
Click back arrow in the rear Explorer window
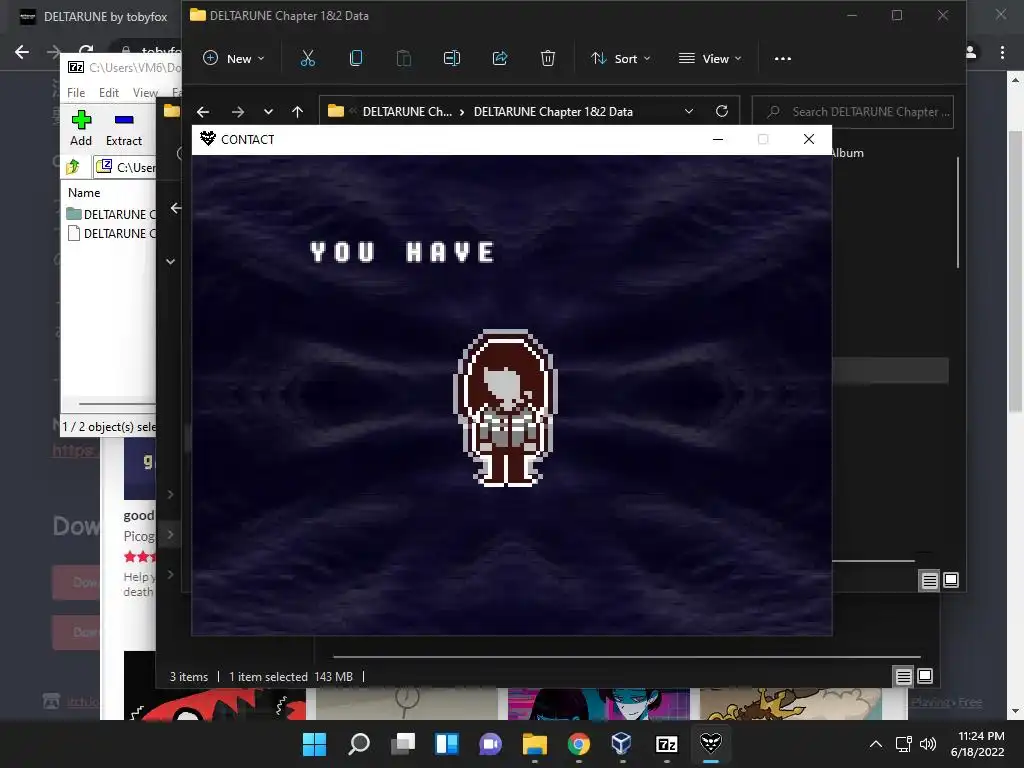coord(176,208)
